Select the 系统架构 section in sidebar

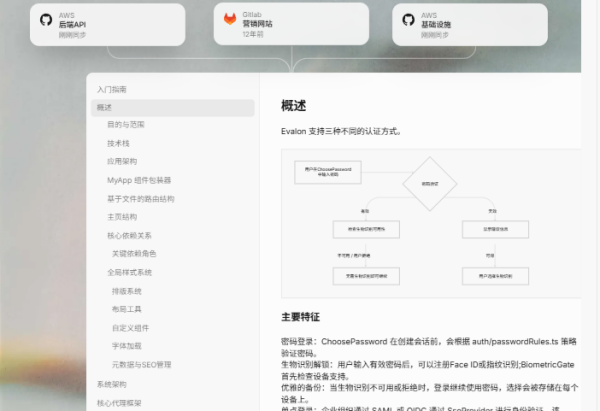[x=111, y=384]
